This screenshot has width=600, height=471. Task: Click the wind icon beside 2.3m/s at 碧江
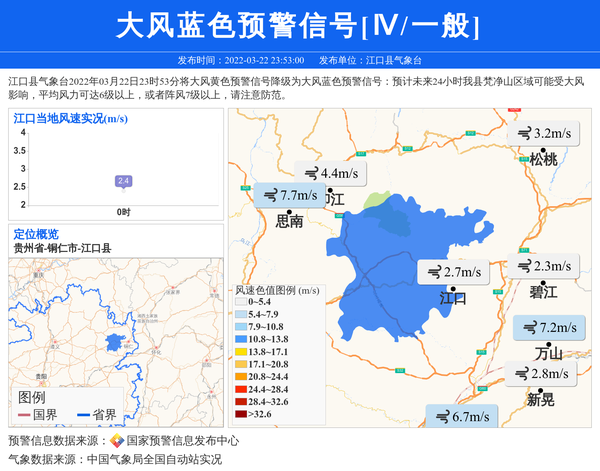pos(523,266)
